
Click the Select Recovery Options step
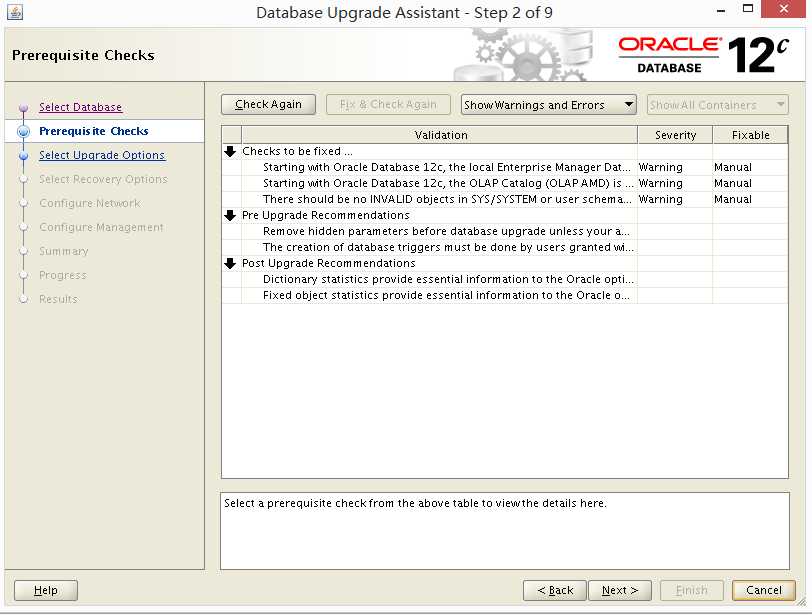coord(104,179)
